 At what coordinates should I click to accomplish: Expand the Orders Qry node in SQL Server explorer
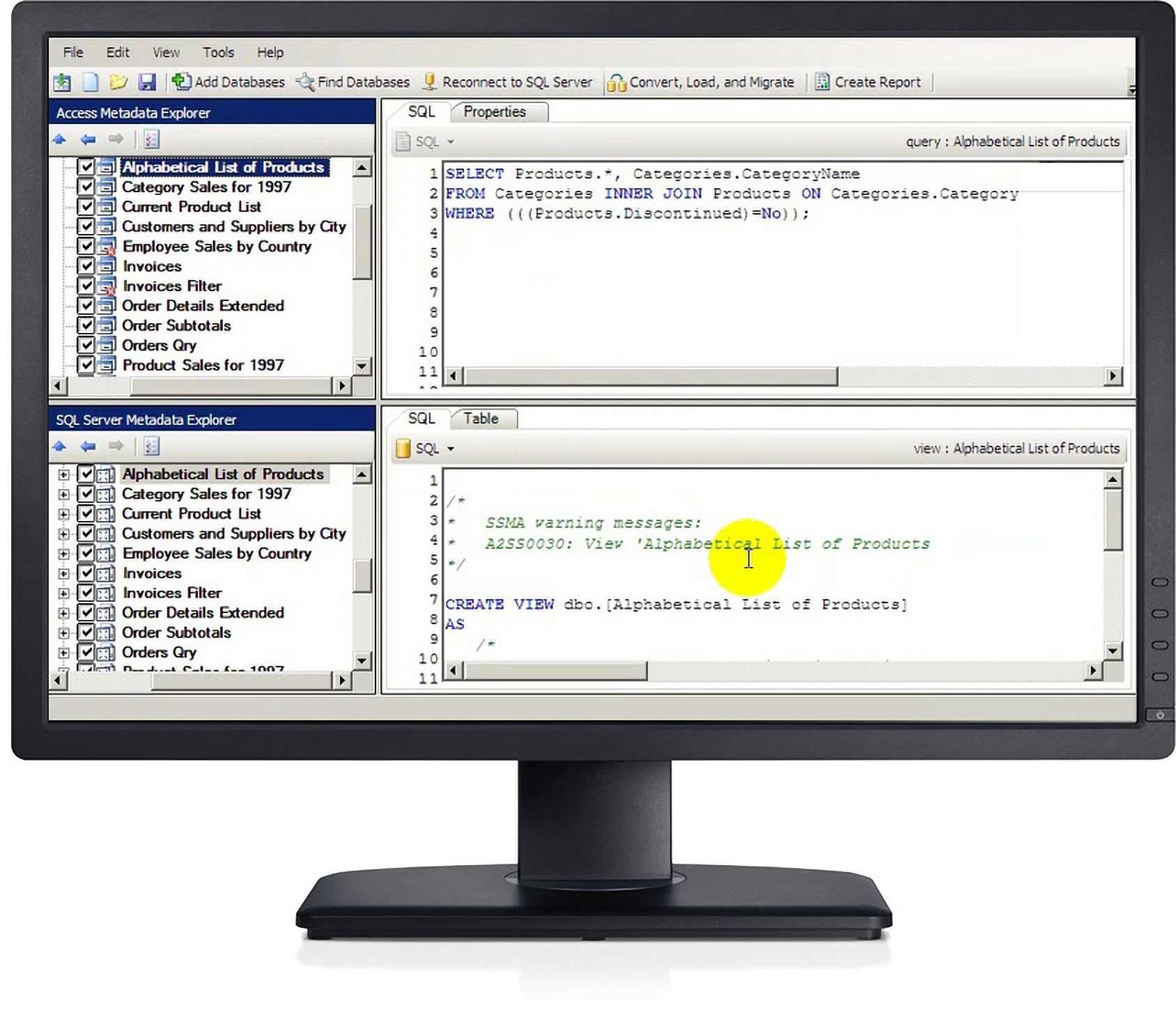(63, 652)
